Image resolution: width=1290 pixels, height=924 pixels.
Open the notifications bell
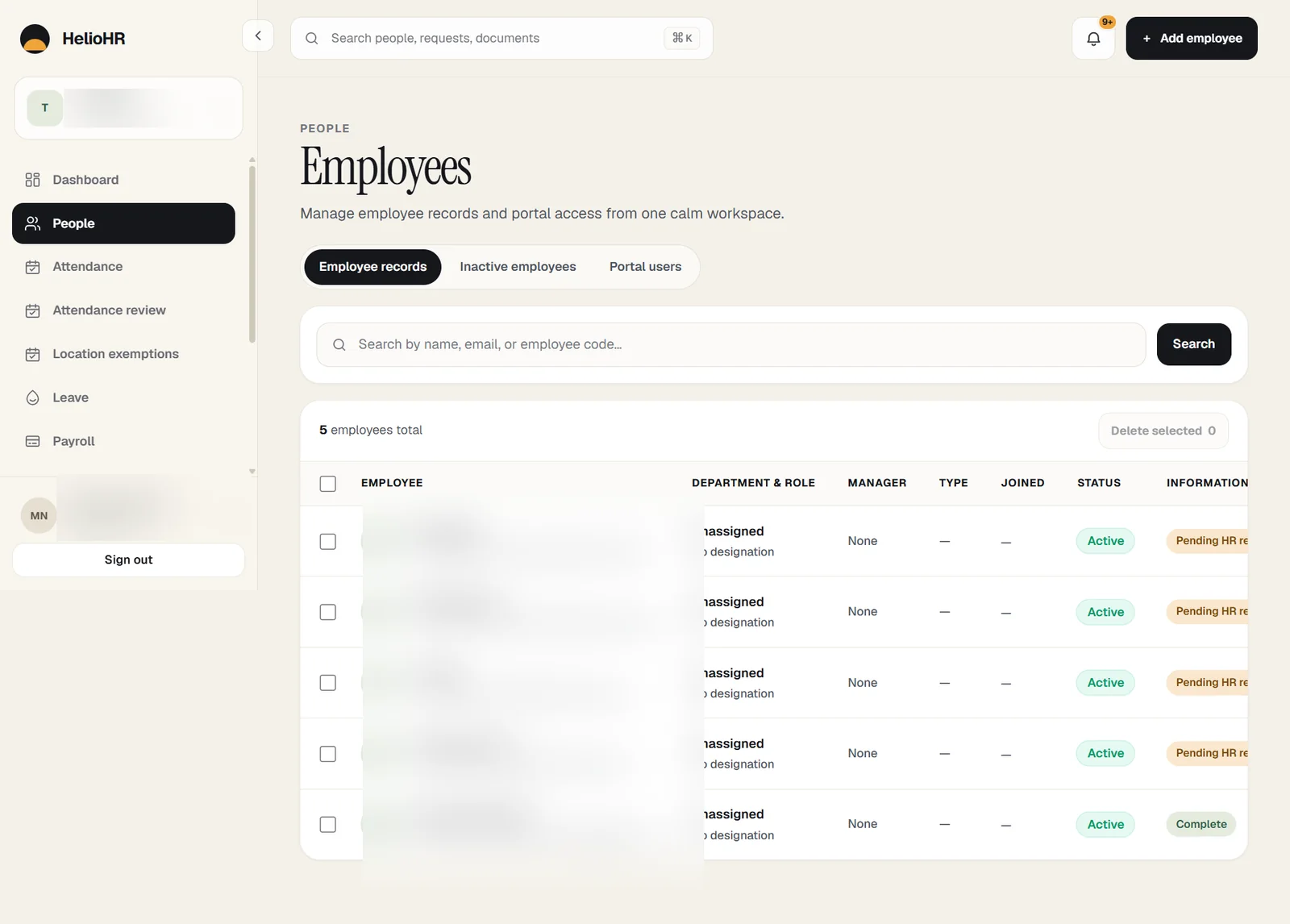pyautogui.click(x=1093, y=39)
